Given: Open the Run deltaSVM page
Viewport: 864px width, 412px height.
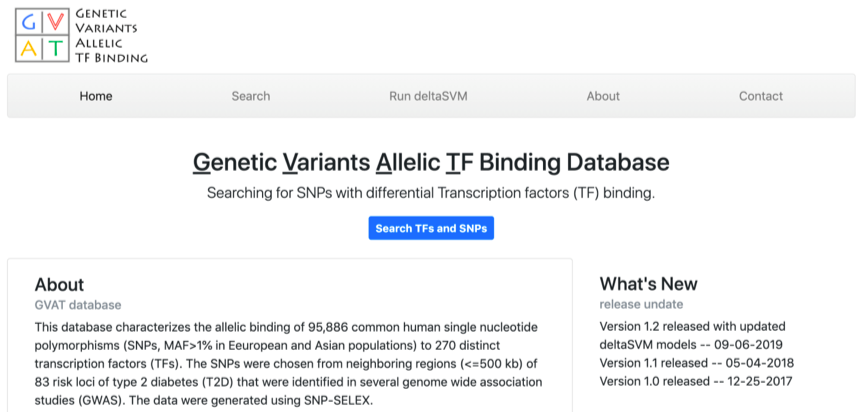Looking at the screenshot, I should click(x=428, y=96).
